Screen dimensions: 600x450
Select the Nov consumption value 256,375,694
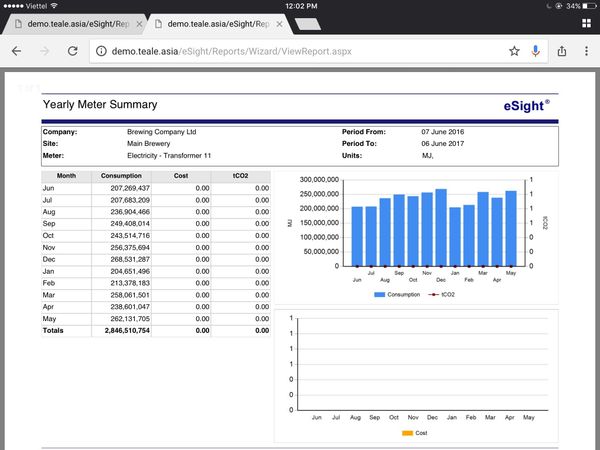click(130, 247)
